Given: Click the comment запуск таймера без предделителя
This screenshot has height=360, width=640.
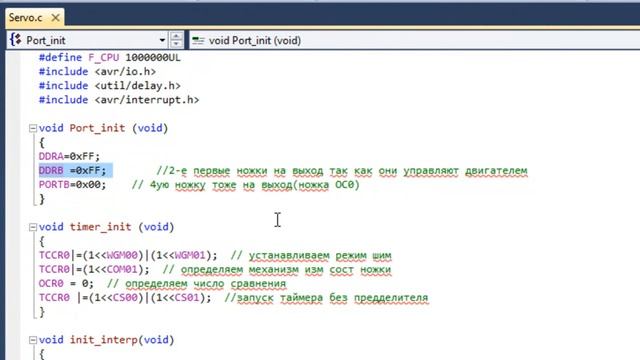Looking at the screenshot, I should [x=326, y=298].
